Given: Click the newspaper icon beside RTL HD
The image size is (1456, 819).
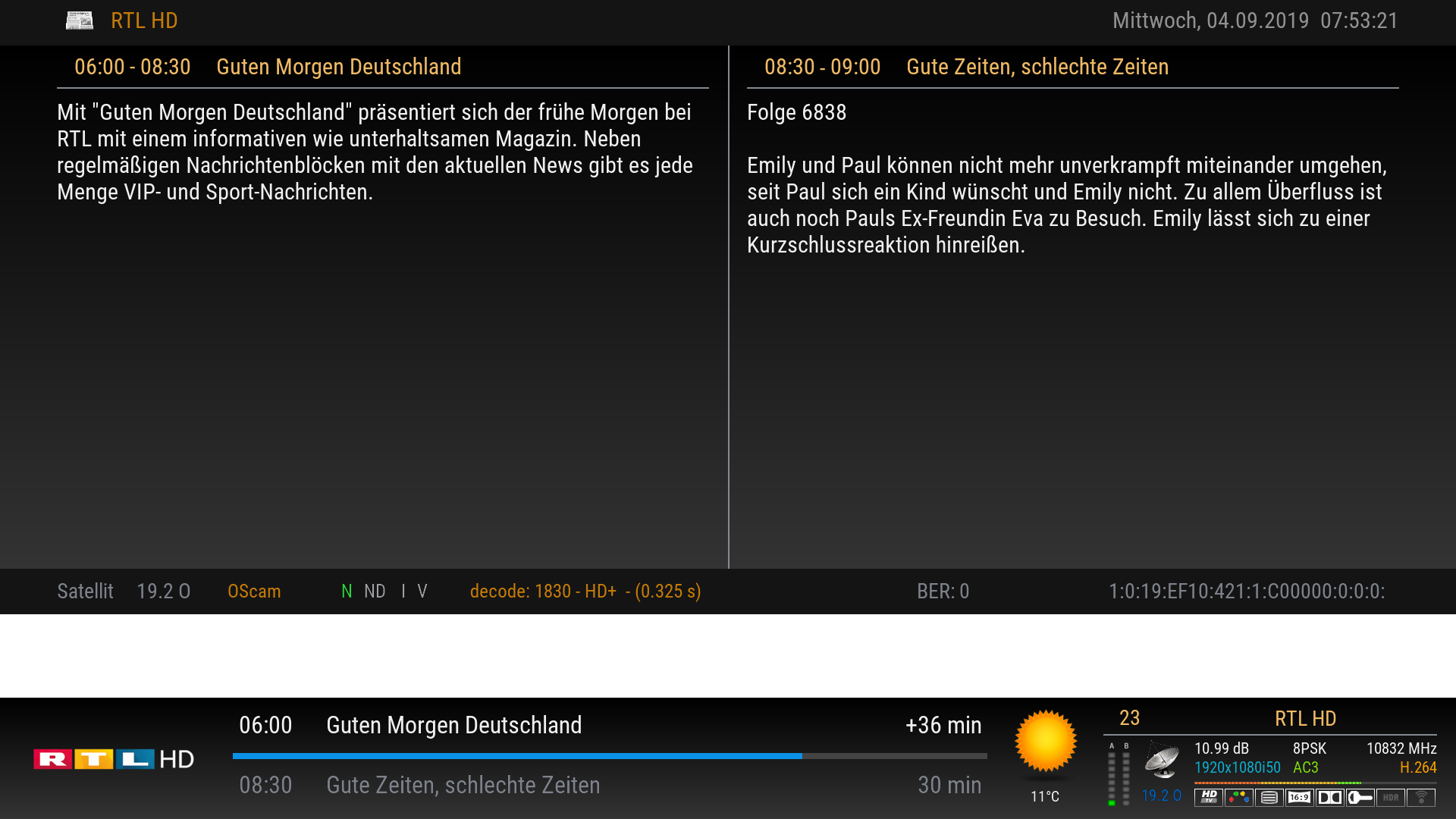Looking at the screenshot, I should (80, 20).
